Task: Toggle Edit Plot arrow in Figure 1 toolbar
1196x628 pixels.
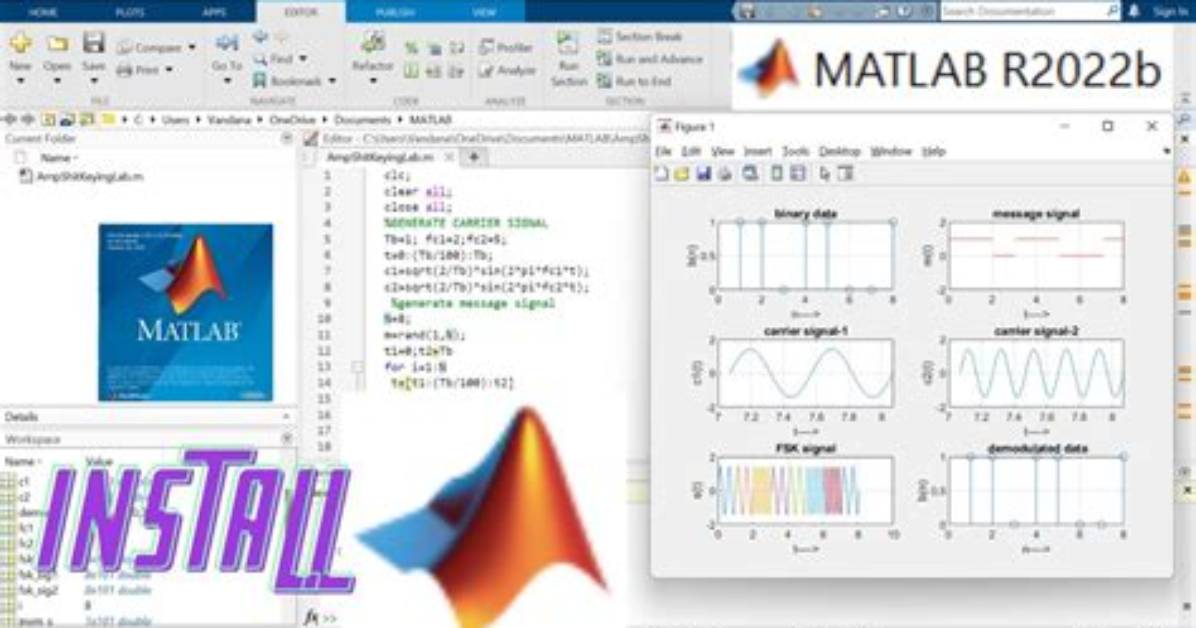Action: 825,174
